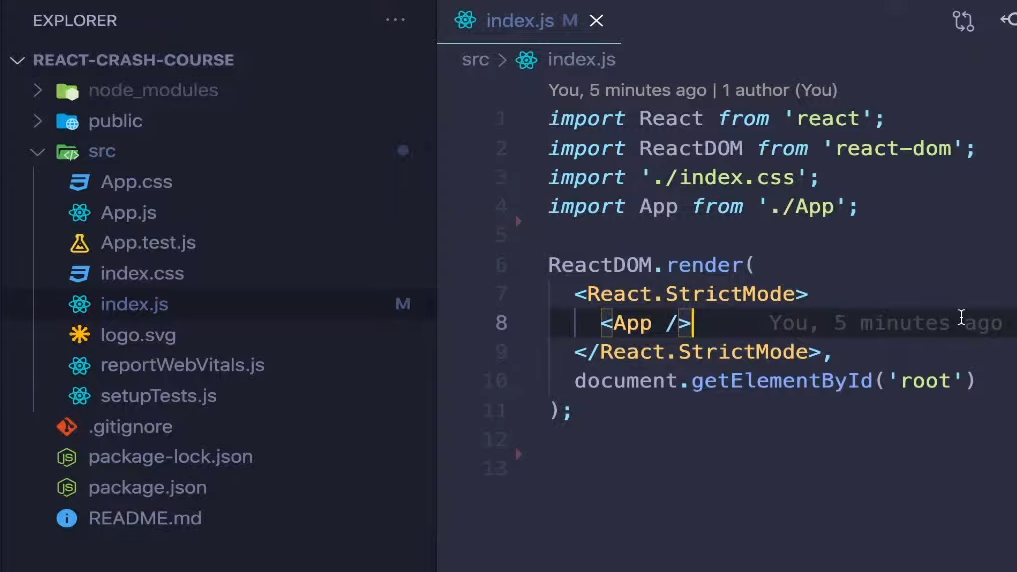The width and height of the screenshot is (1017, 572).
Task: Click the './index.css' import string
Action: coord(723,178)
